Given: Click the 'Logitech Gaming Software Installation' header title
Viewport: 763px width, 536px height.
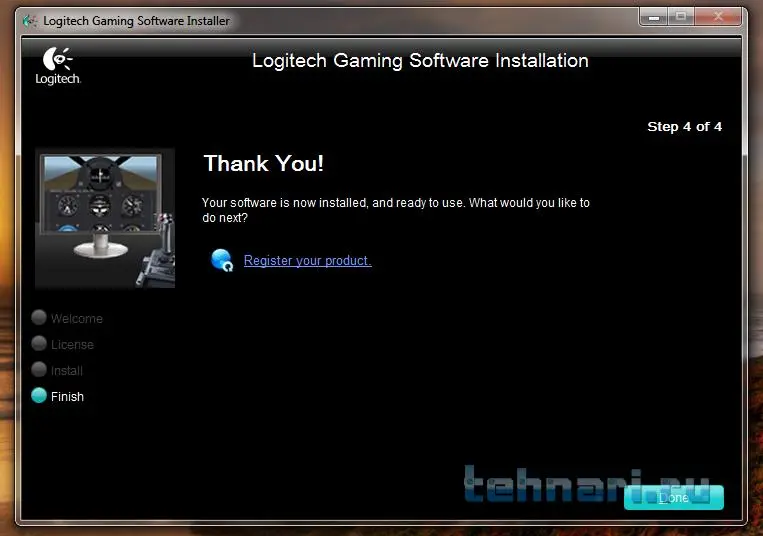Looking at the screenshot, I should 420,61.
